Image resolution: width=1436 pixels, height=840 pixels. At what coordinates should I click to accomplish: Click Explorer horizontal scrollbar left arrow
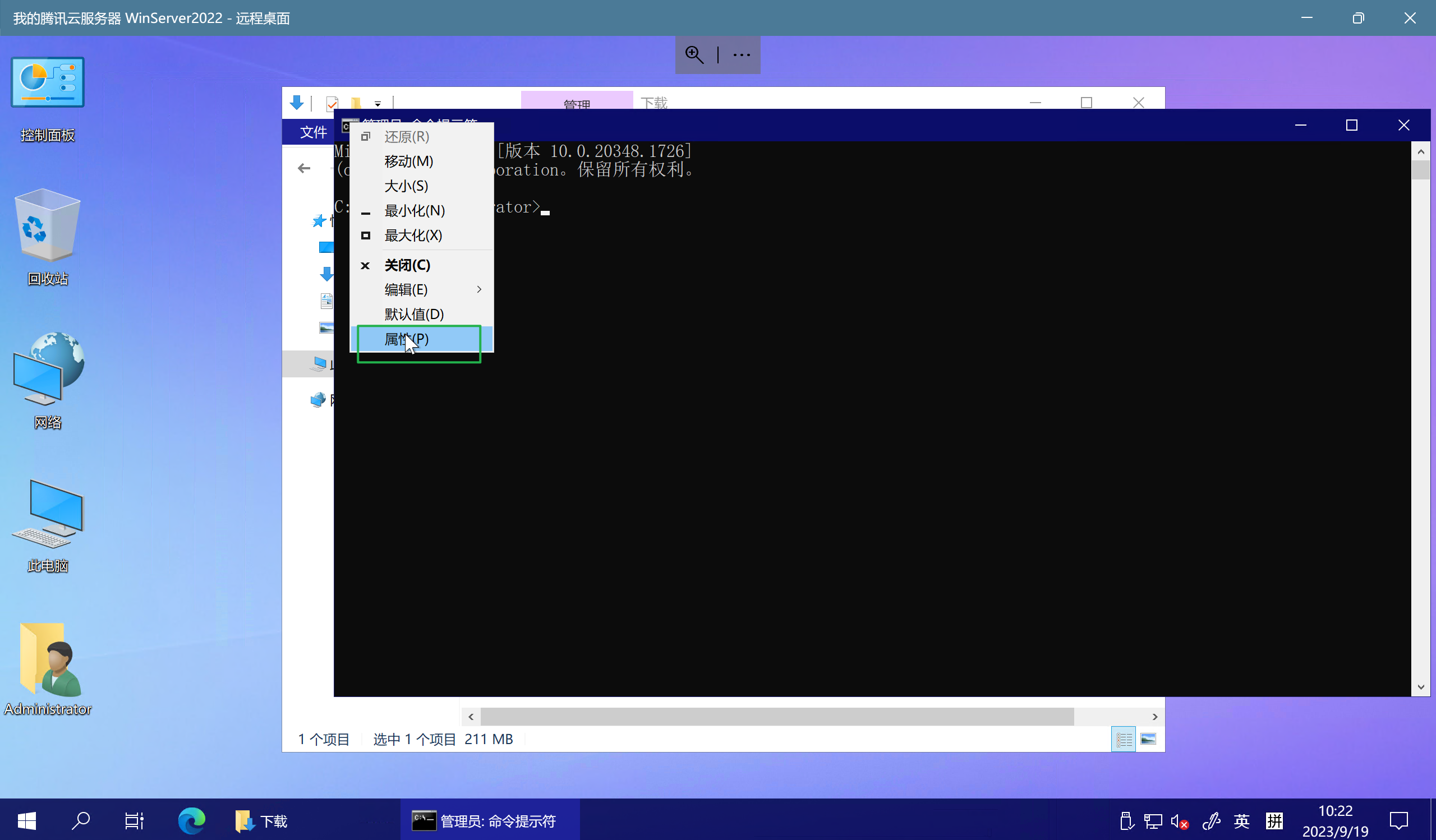coord(471,717)
